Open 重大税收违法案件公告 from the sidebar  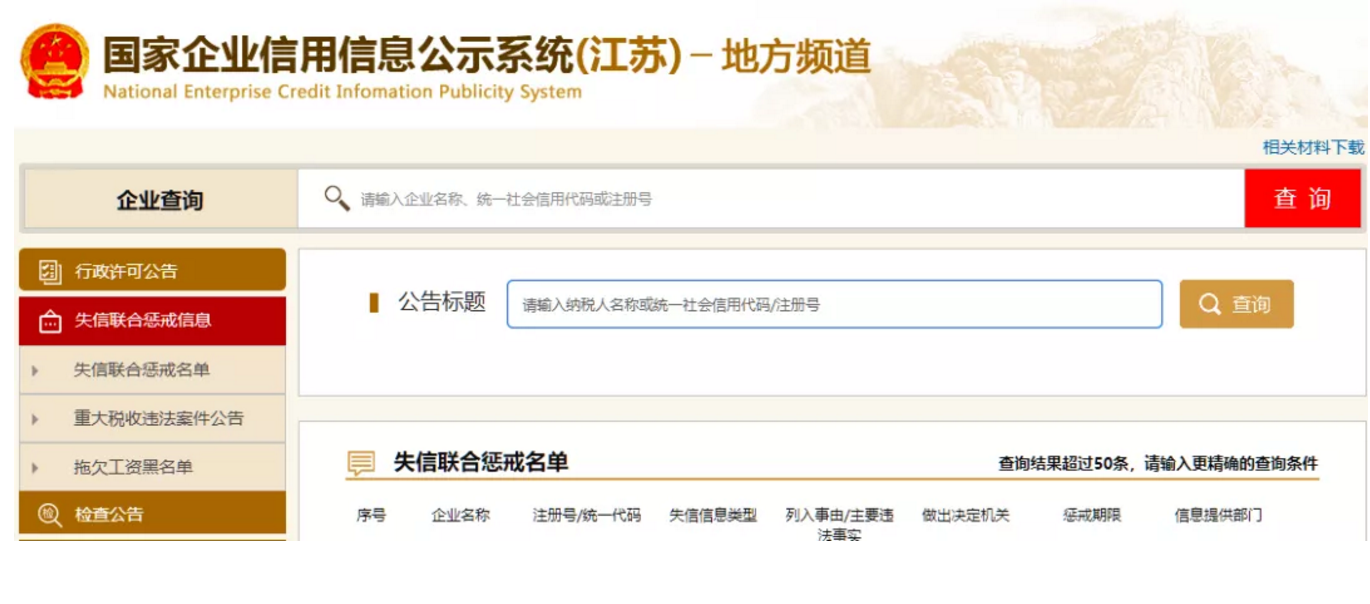pos(158,419)
